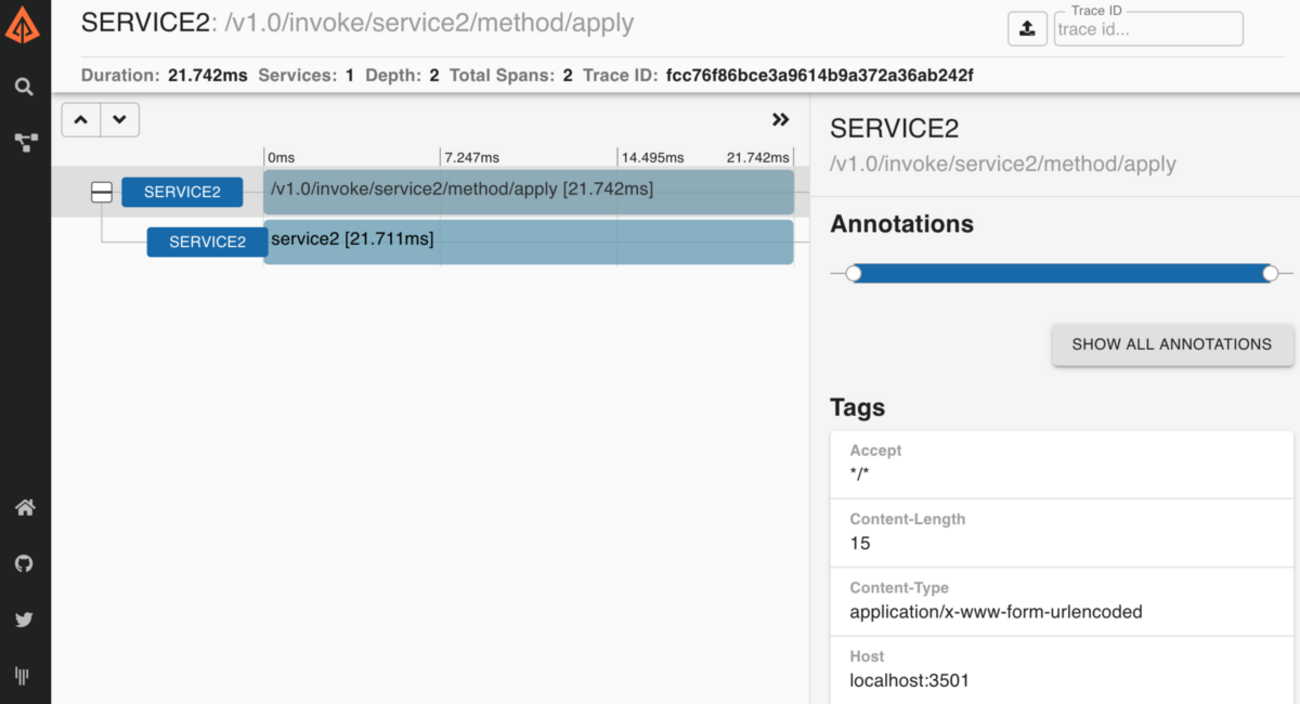This screenshot has width=1300, height=704.
Task: Collapse the root SERVICE2 span tree
Action: point(101,192)
